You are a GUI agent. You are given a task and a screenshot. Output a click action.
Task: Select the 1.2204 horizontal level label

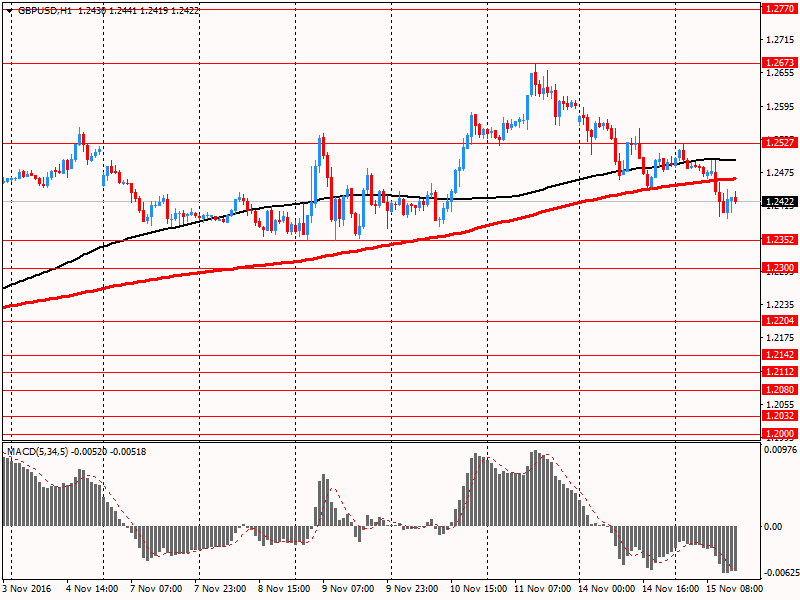[778, 321]
